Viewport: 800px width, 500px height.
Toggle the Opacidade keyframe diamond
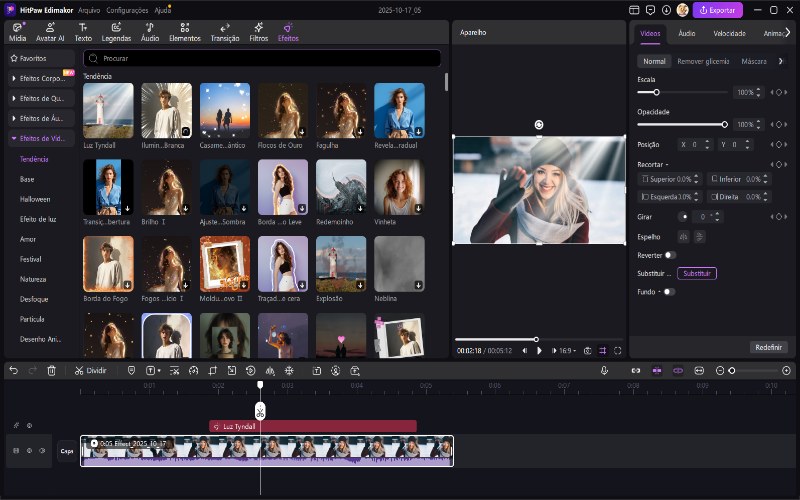pyautogui.click(x=779, y=124)
